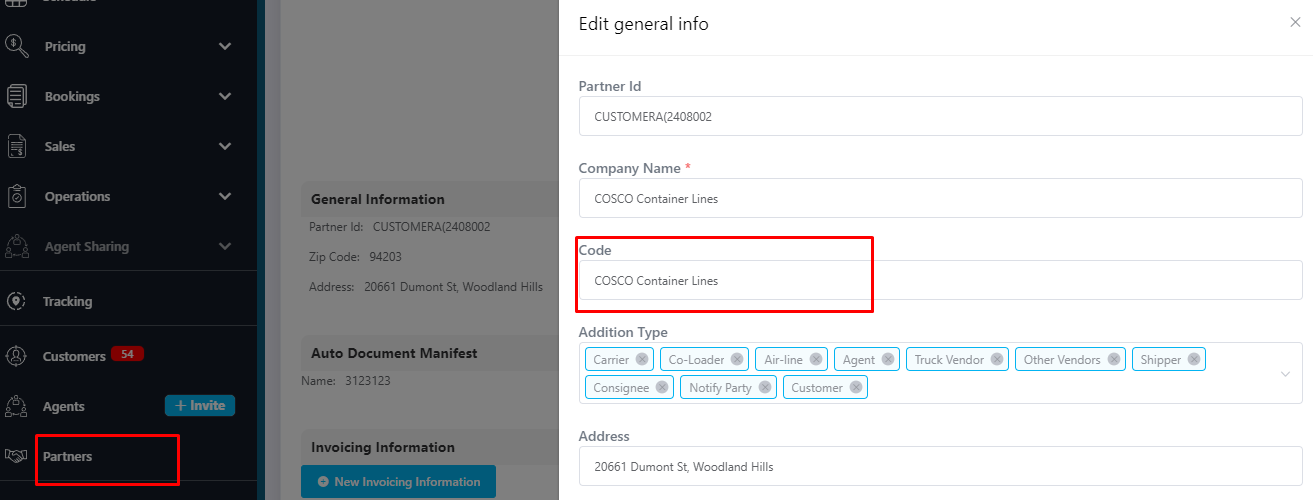Click the Customers count badge 54

[x=126, y=354]
